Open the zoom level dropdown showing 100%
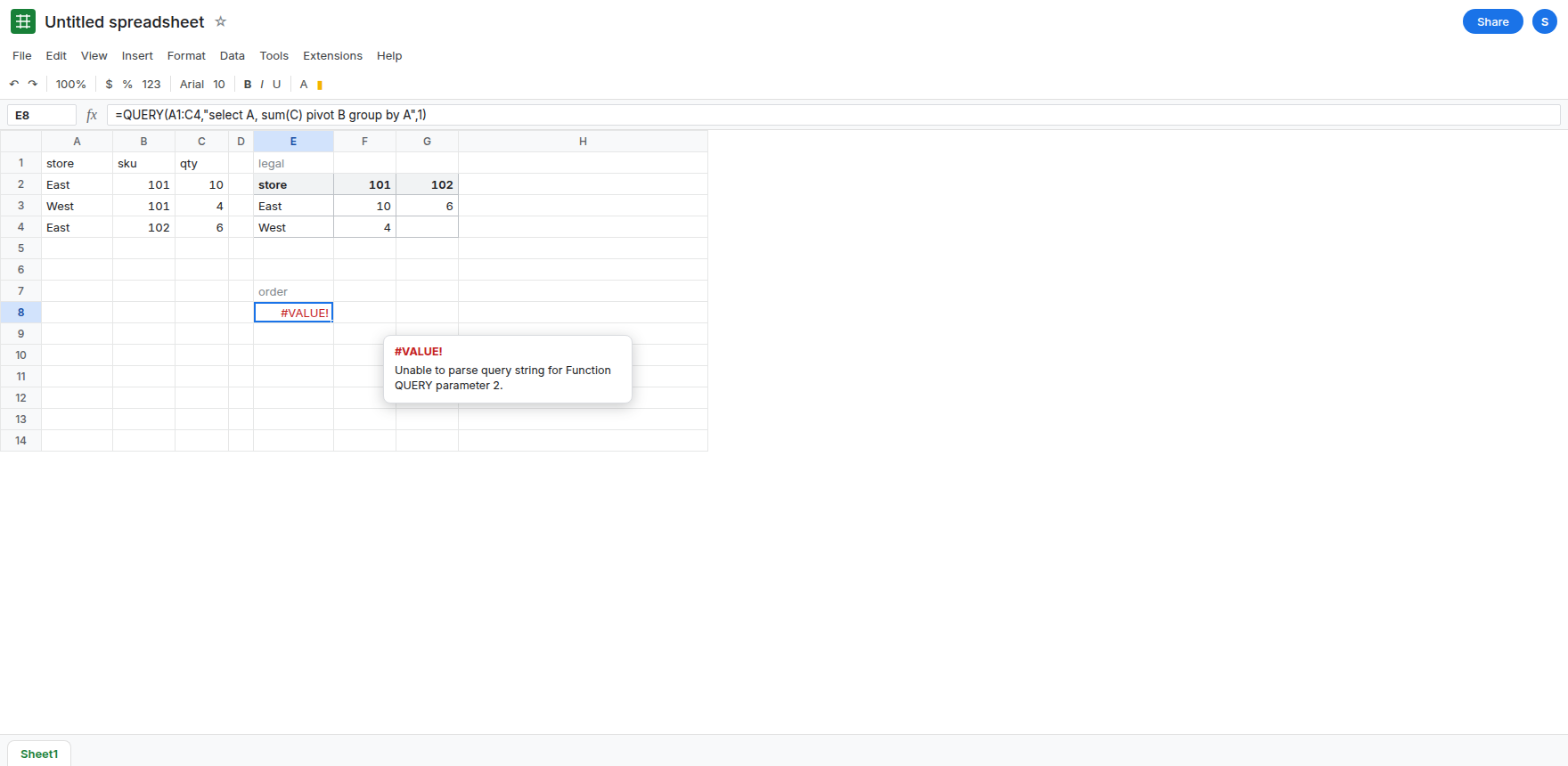Screen dimensions: 1568x766 coord(71,84)
